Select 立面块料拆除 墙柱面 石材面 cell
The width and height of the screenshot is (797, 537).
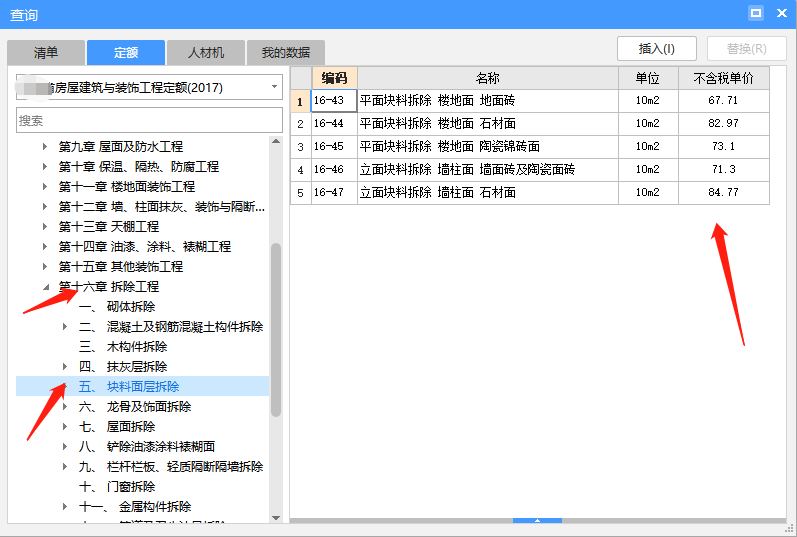click(x=488, y=193)
